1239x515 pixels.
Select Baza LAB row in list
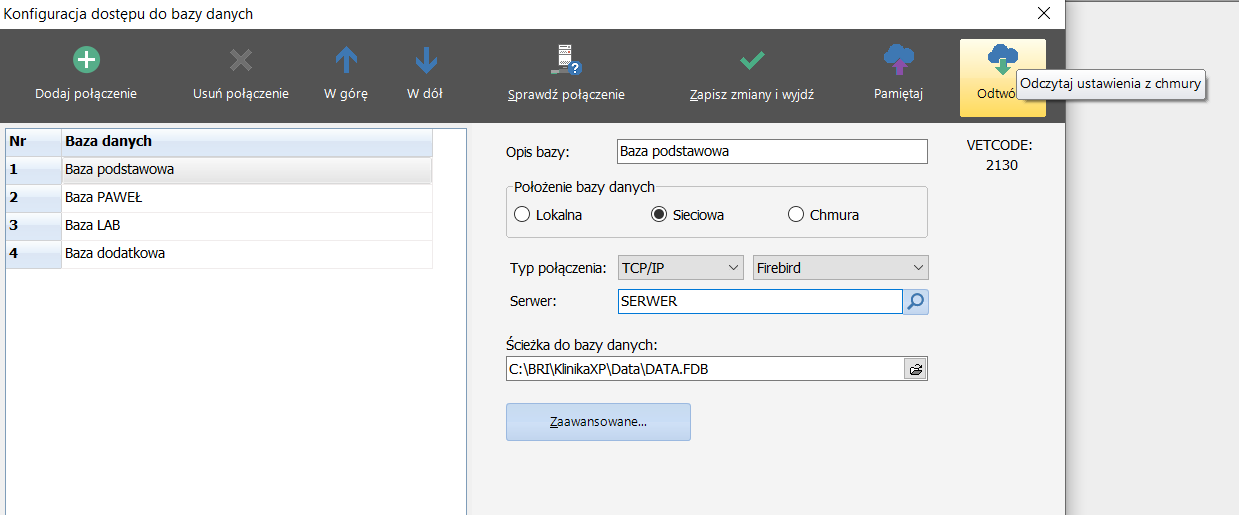[x=219, y=225]
